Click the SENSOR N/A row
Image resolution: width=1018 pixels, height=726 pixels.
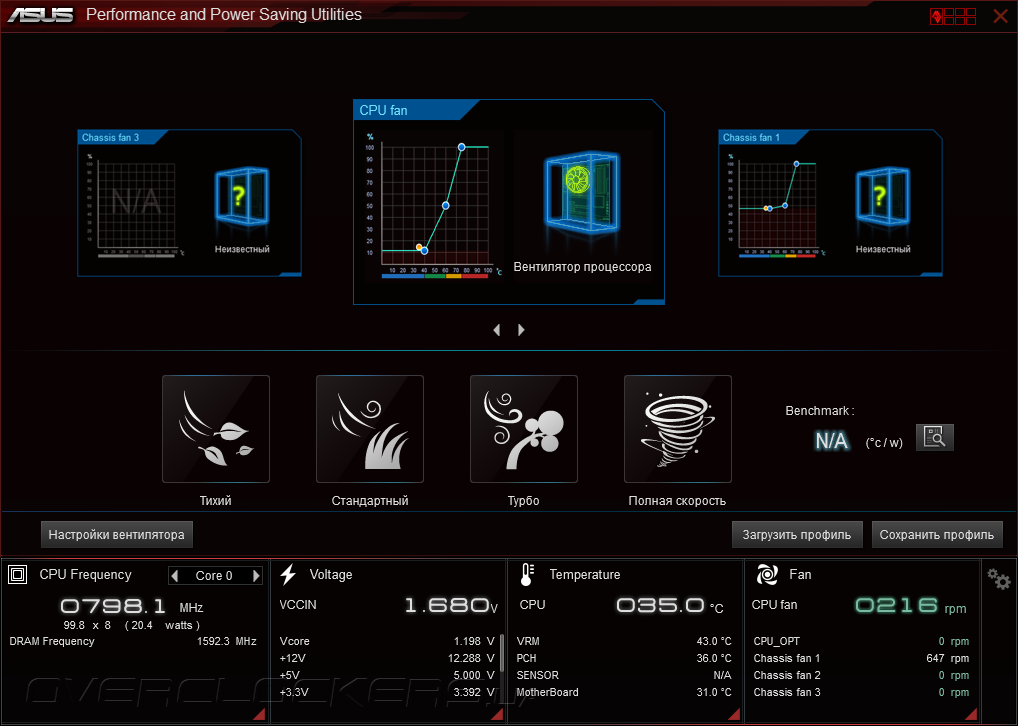coord(624,675)
